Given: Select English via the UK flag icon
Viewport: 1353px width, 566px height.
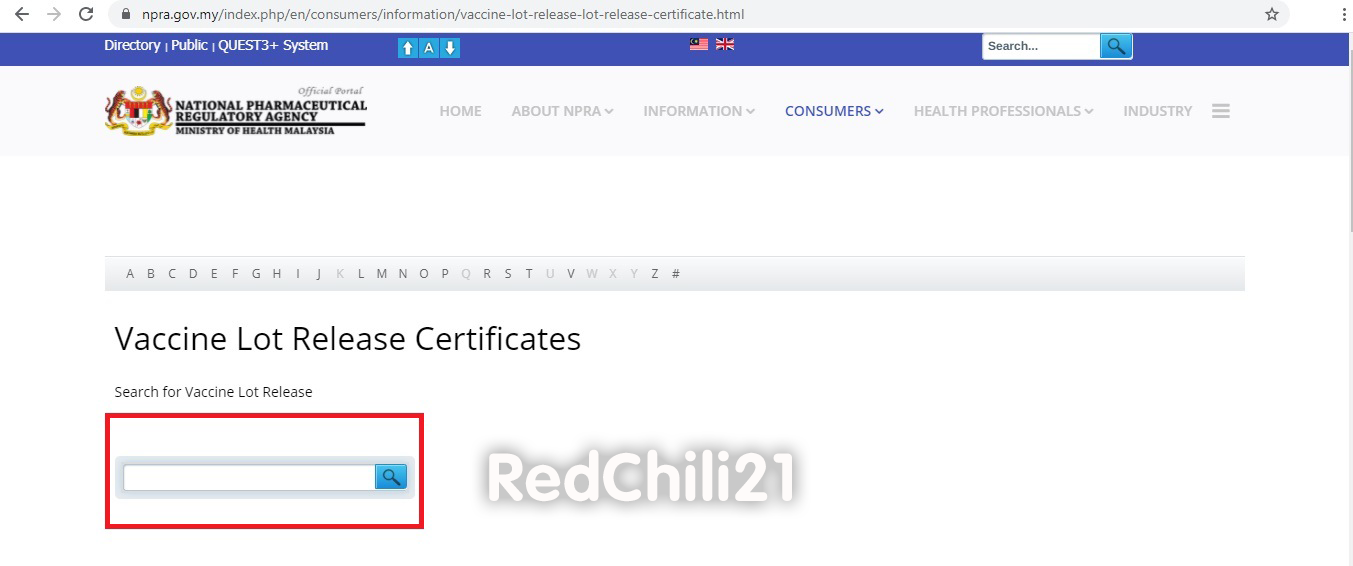Looking at the screenshot, I should (725, 44).
